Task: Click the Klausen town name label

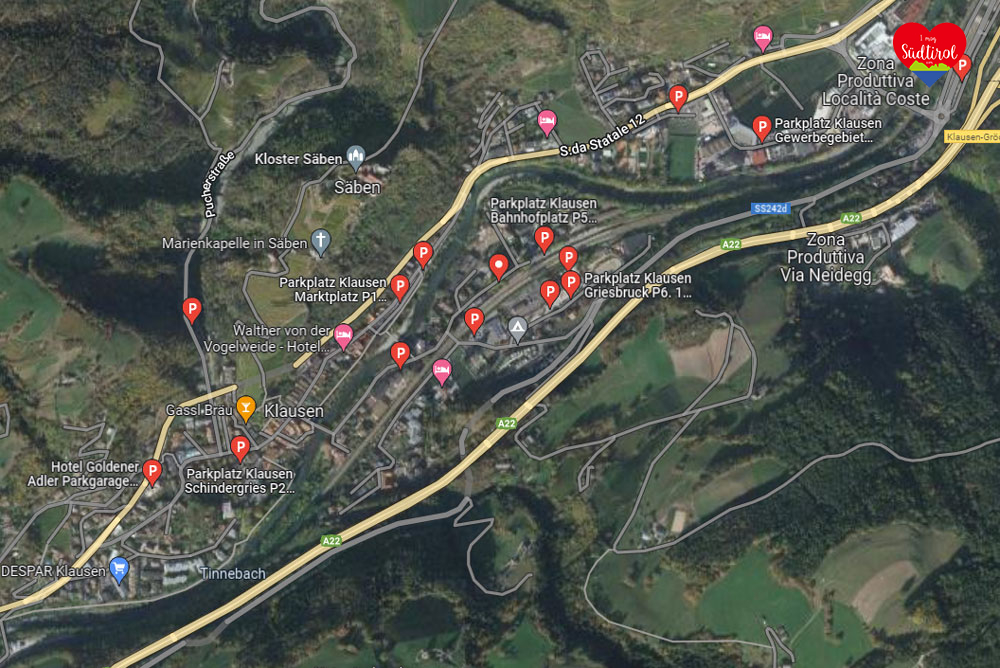Action: click(x=294, y=411)
